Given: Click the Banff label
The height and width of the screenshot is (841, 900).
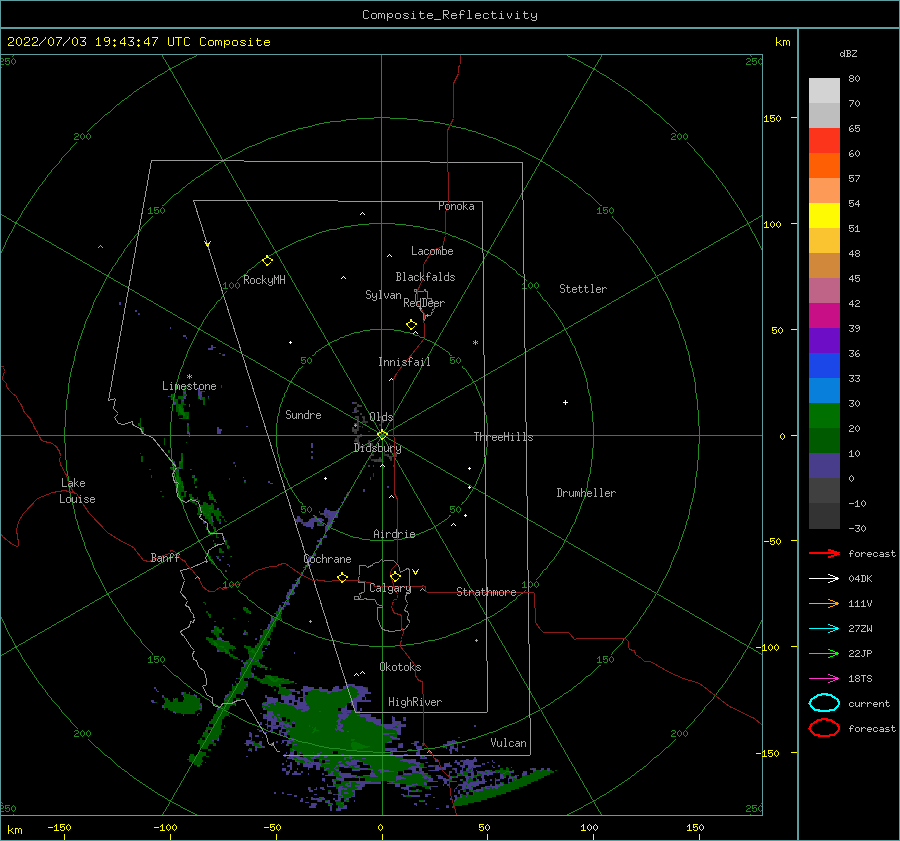Looking at the screenshot, I should point(165,557).
